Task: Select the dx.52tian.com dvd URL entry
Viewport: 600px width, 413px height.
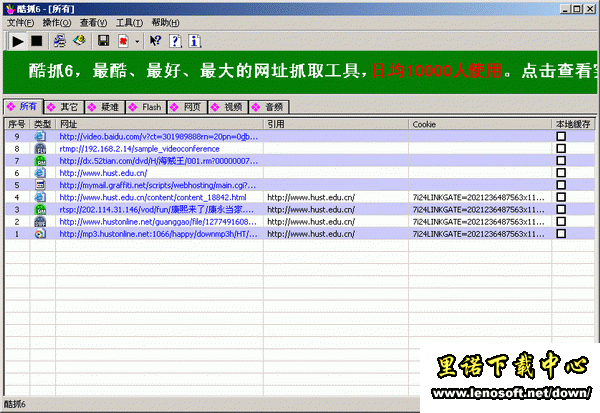Action: [x=158, y=161]
